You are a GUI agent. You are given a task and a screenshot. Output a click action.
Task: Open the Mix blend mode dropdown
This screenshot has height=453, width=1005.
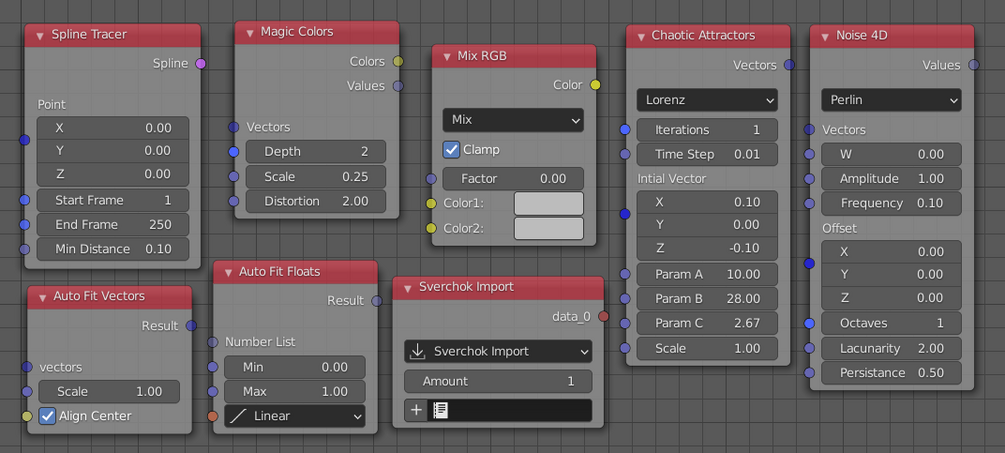(513, 120)
